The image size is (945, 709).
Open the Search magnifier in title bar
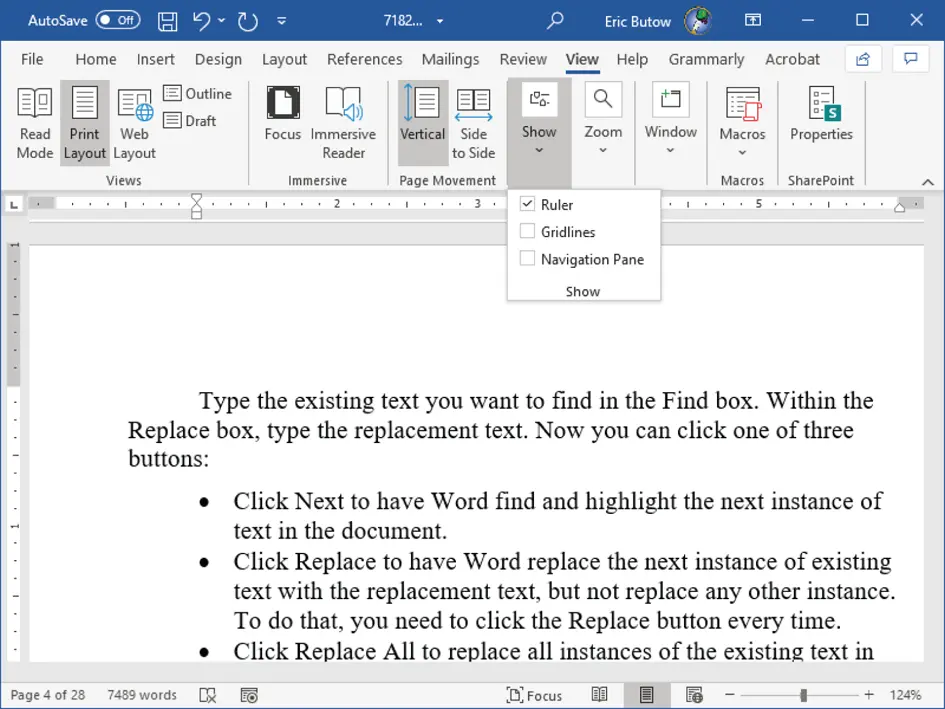(x=554, y=20)
